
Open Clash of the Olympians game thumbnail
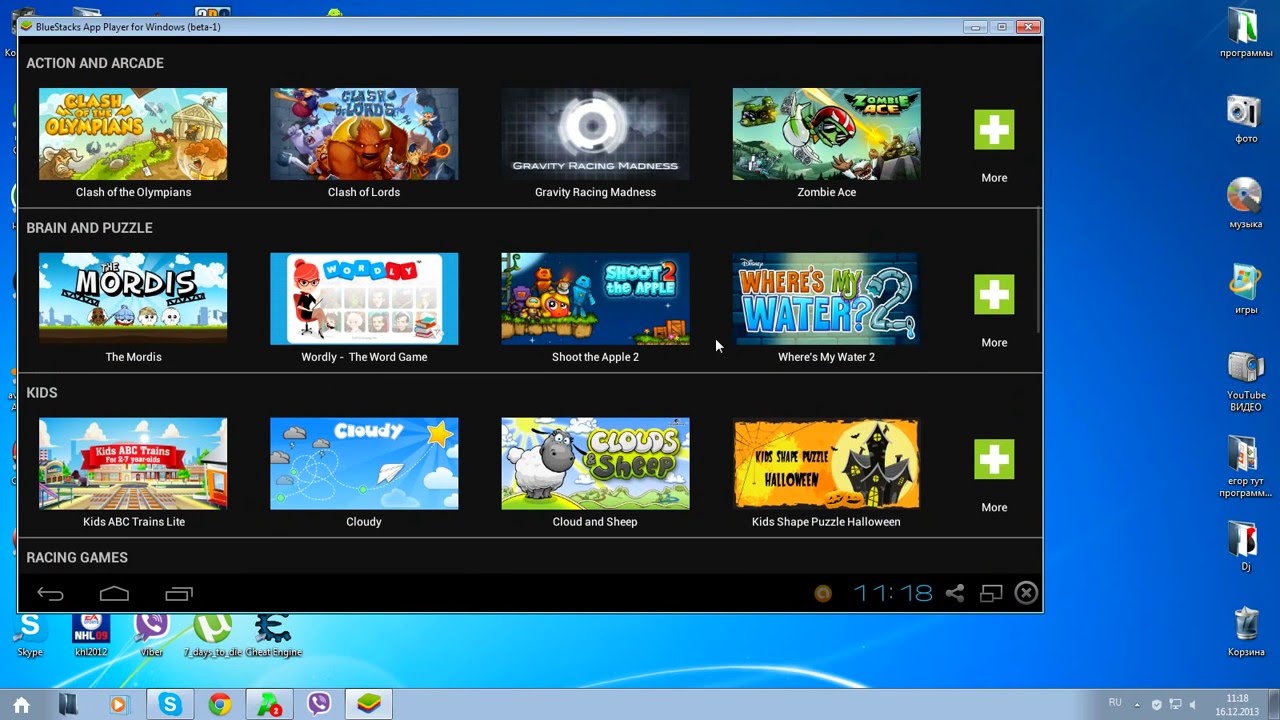pos(133,134)
